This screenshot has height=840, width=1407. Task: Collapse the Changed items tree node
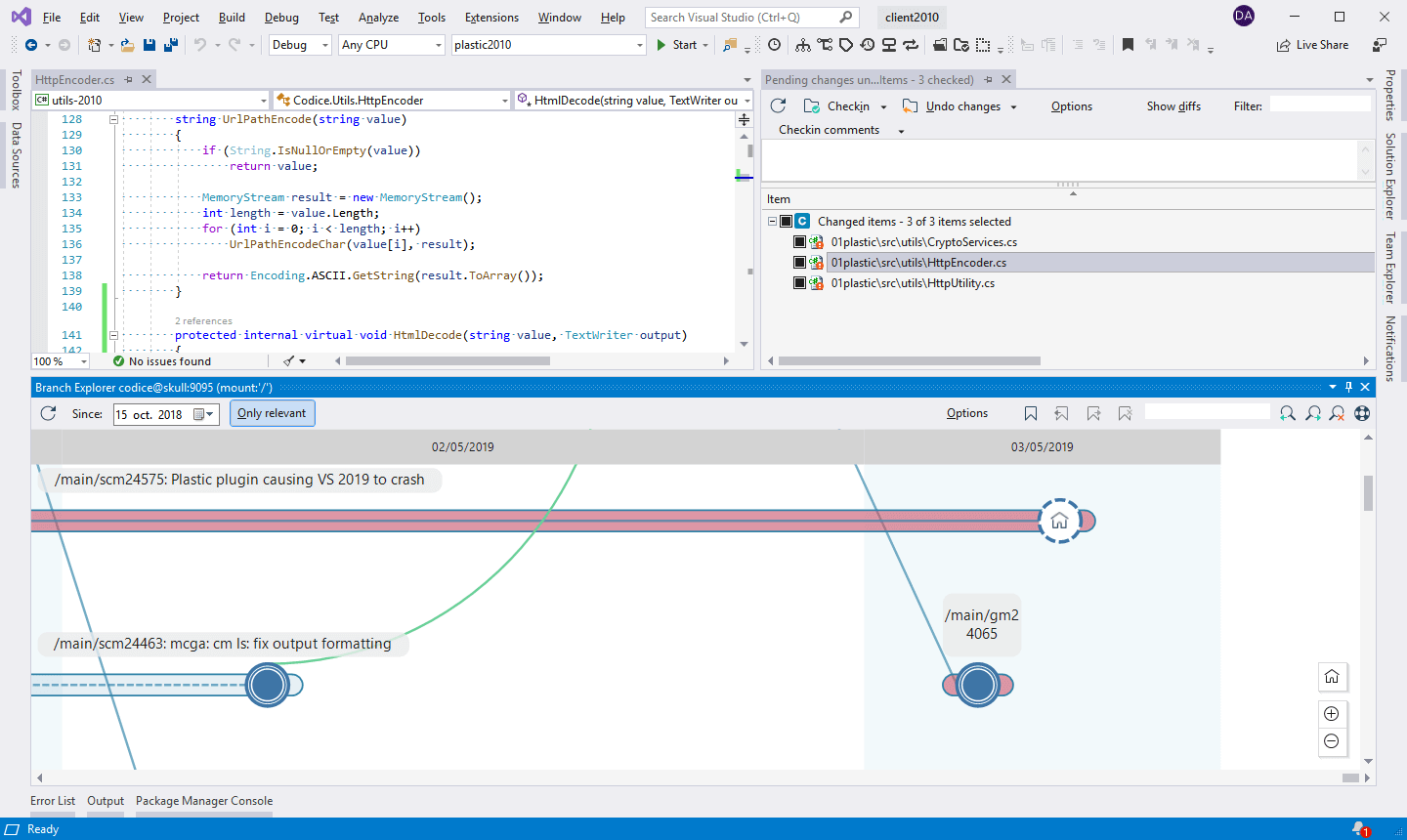point(772,222)
